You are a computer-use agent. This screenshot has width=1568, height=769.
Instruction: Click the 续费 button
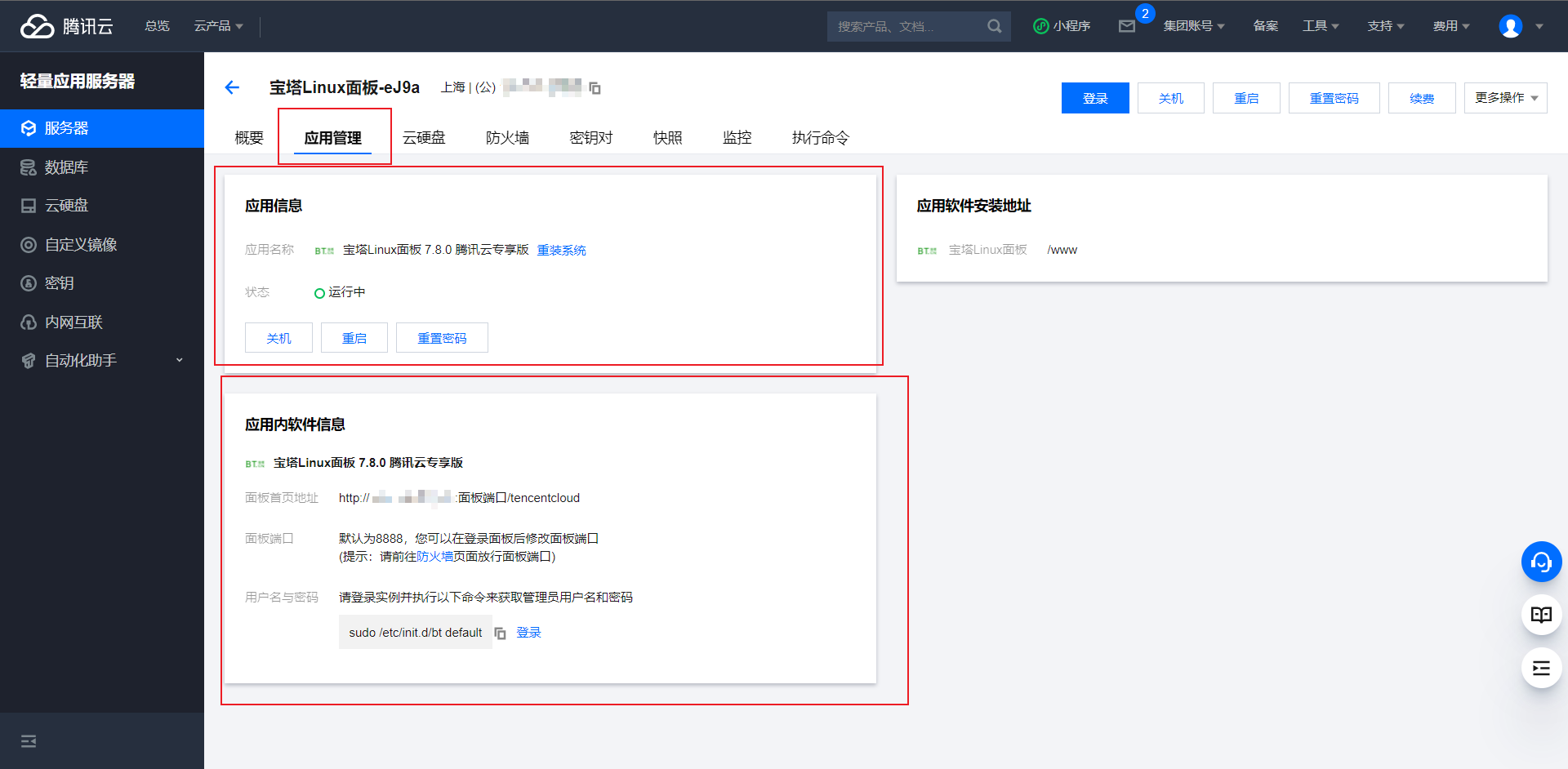pyautogui.click(x=1422, y=98)
